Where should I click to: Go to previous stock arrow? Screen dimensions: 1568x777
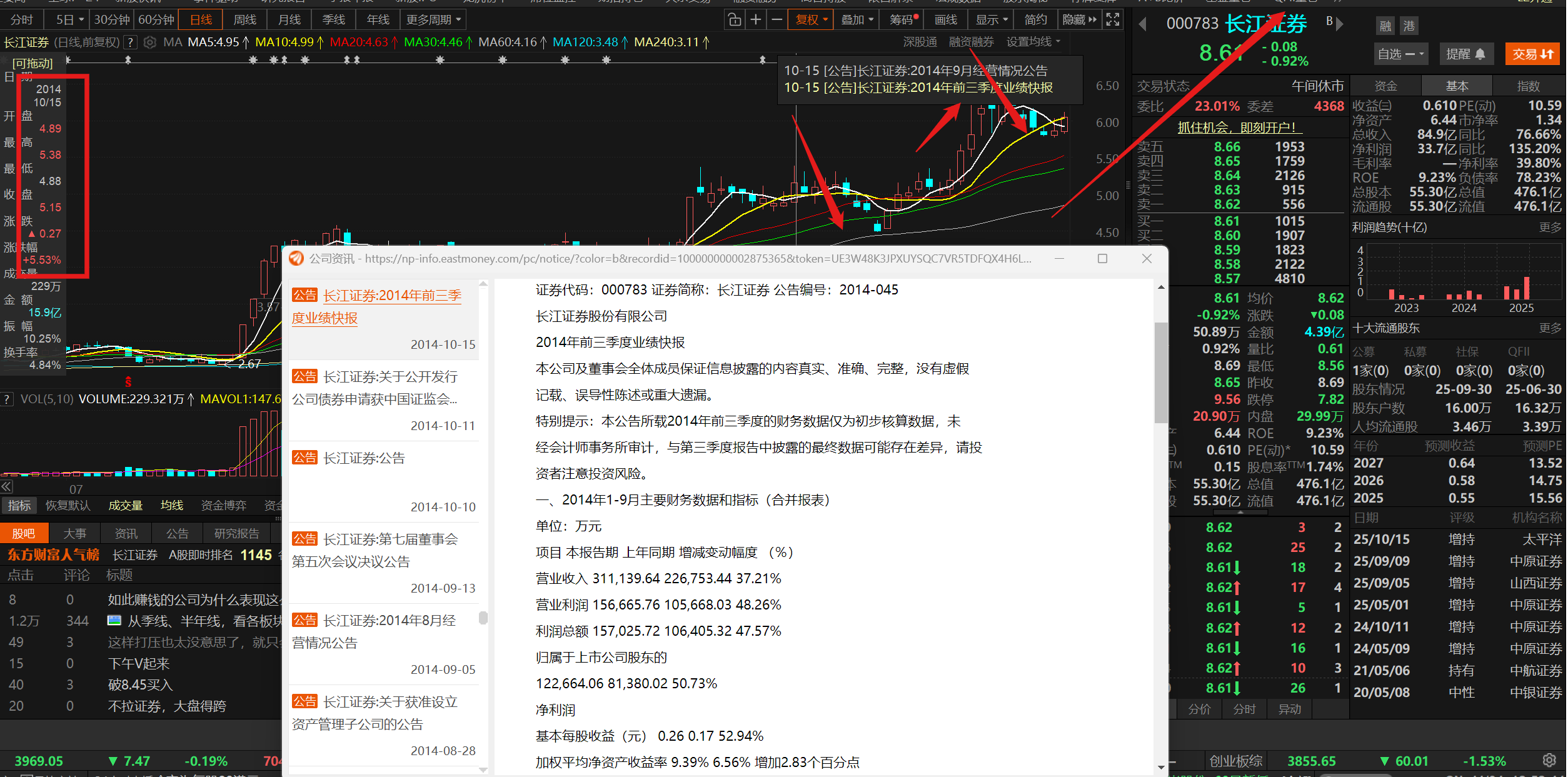1142,24
